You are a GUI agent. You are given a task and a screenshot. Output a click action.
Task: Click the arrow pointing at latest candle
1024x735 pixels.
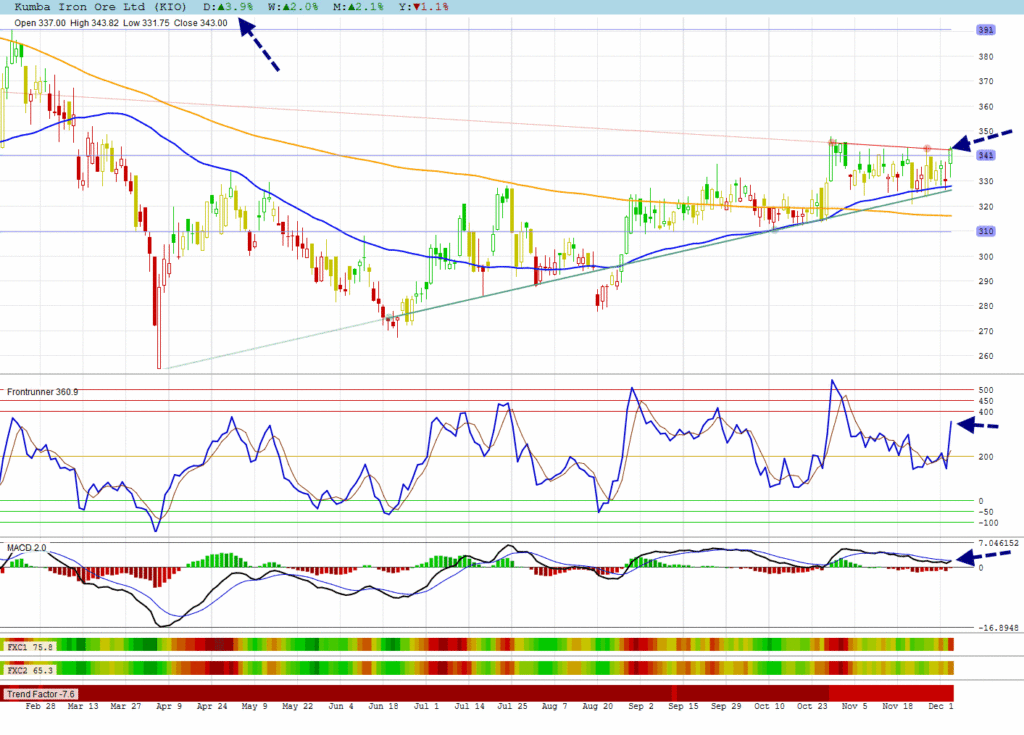click(977, 144)
